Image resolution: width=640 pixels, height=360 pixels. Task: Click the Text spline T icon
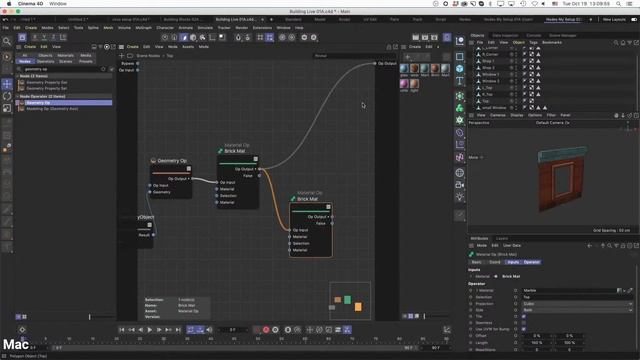tap(460, 80)
